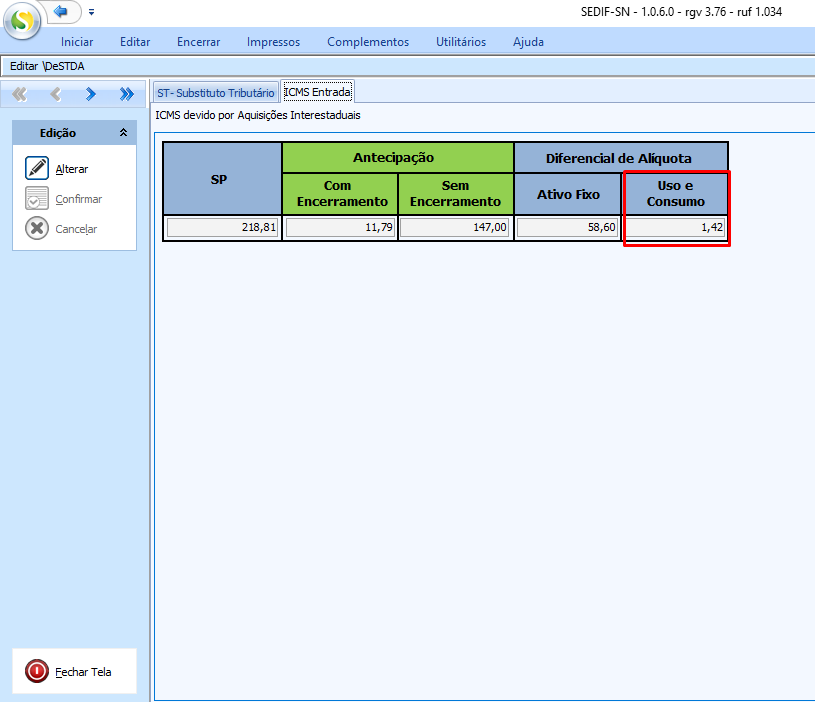Click Uso e Consumo field 1,42
The height and width of the screenshot is (702, 815).
coord(675,227)
